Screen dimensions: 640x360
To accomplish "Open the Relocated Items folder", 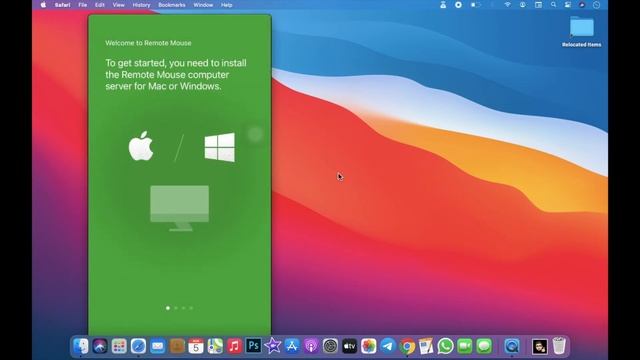I will click(582, 31).
